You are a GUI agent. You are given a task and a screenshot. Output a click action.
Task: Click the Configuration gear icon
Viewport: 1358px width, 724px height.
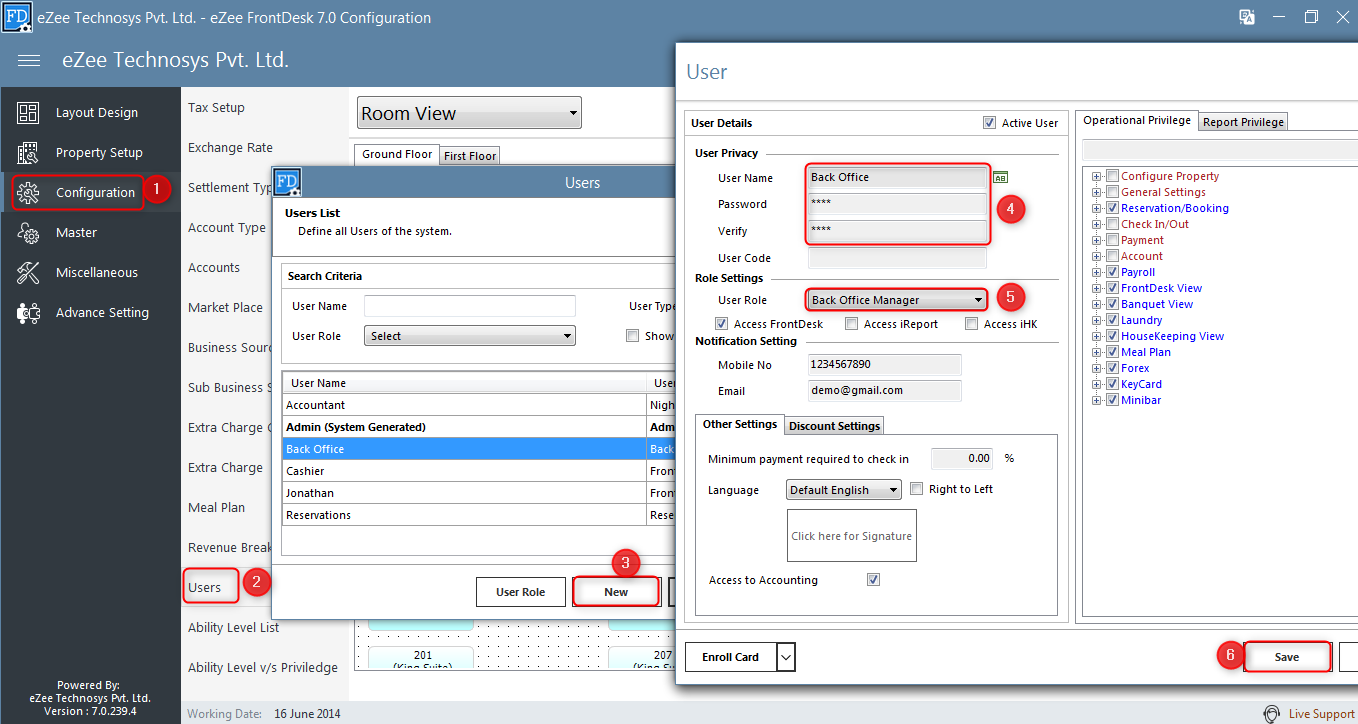(x=28, y=193)
